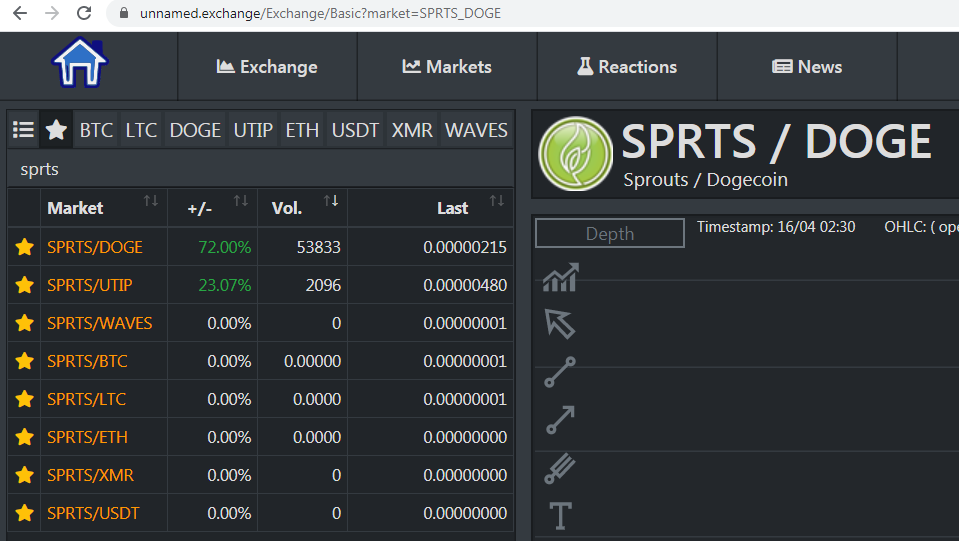Click the address bar URL
This screenshot has height=541, width=959.
(x=320, y=13)
